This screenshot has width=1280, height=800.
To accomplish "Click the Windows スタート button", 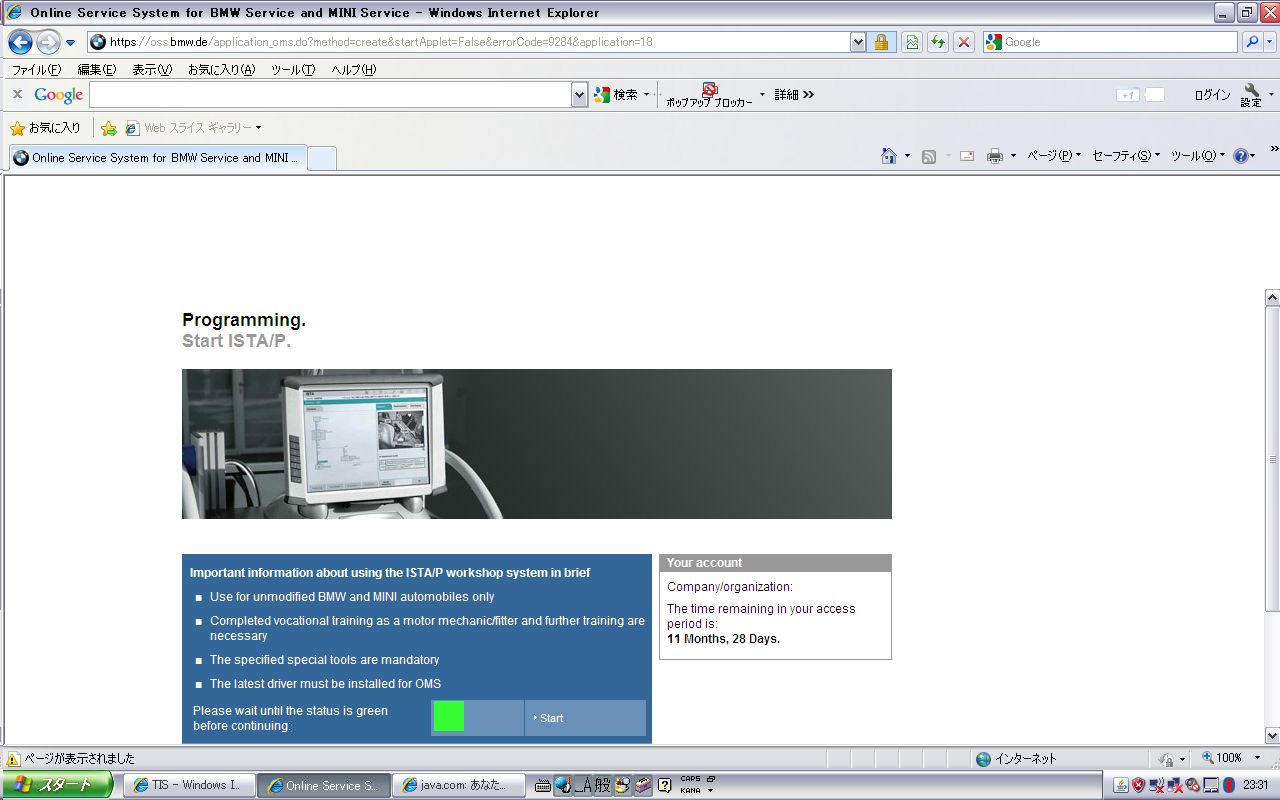I will coord(58,785).
